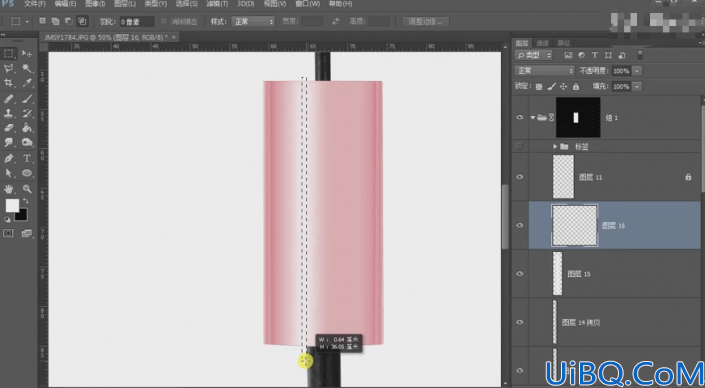Select the Eraser tool

9,128
